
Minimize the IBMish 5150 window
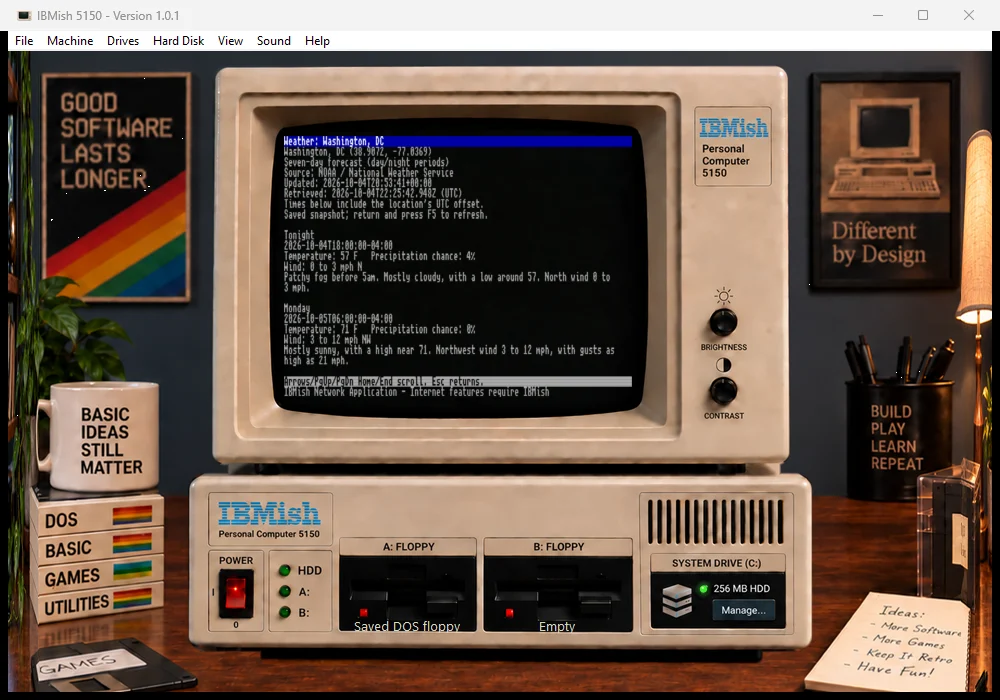pos(878,15)
